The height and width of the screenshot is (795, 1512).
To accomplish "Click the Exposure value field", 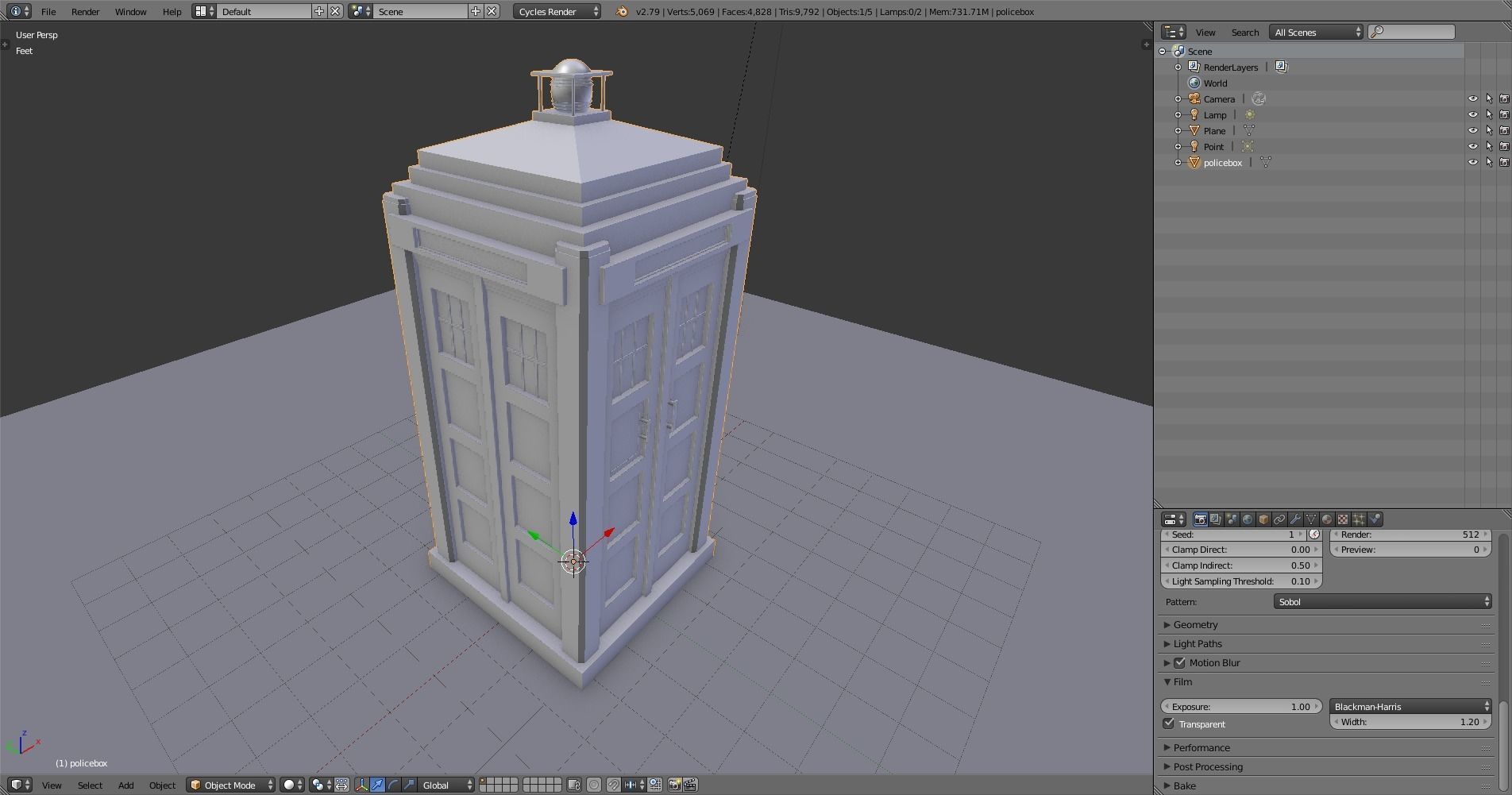I will click(x=1241, y=706).
